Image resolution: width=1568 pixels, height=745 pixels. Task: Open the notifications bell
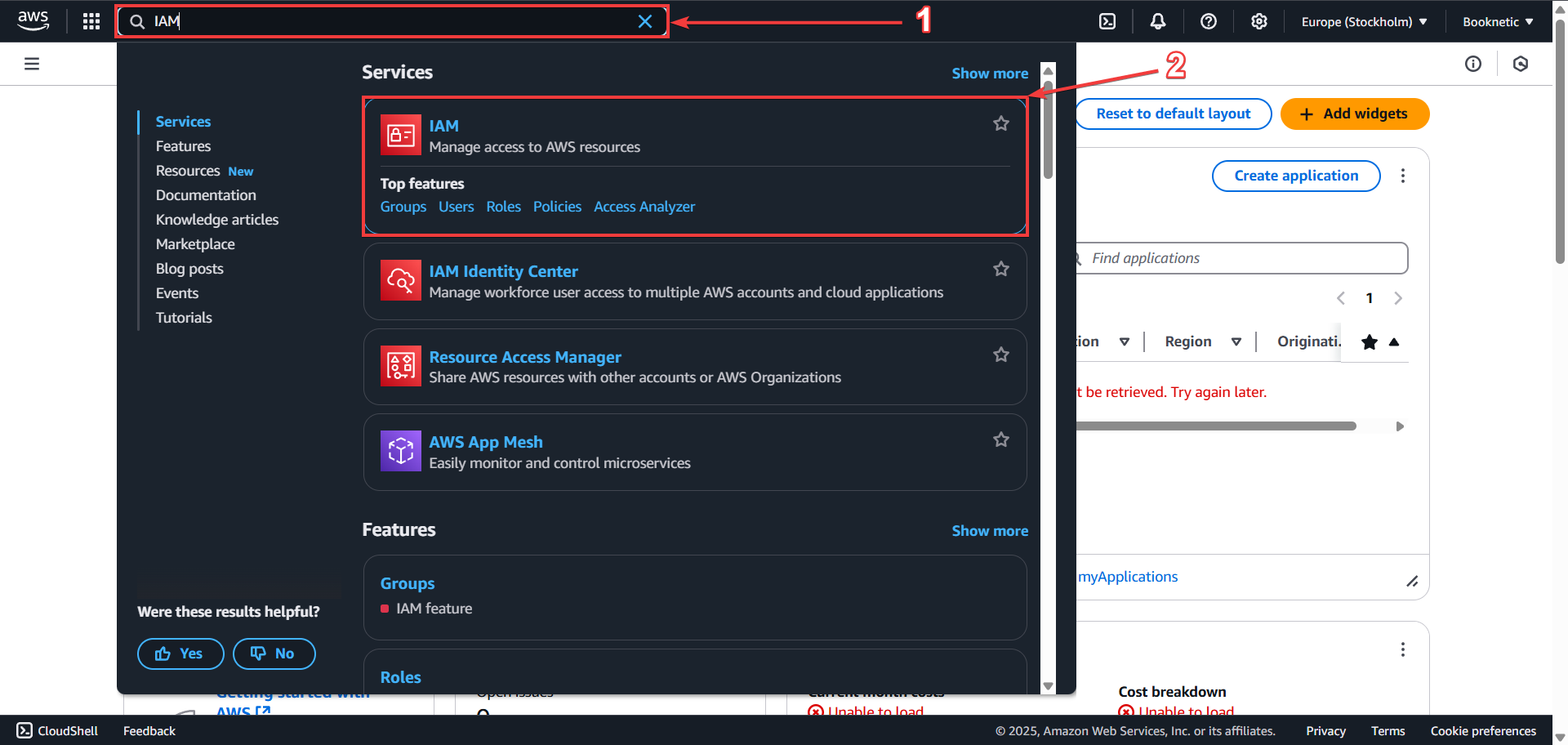(x=1158, y=21)
